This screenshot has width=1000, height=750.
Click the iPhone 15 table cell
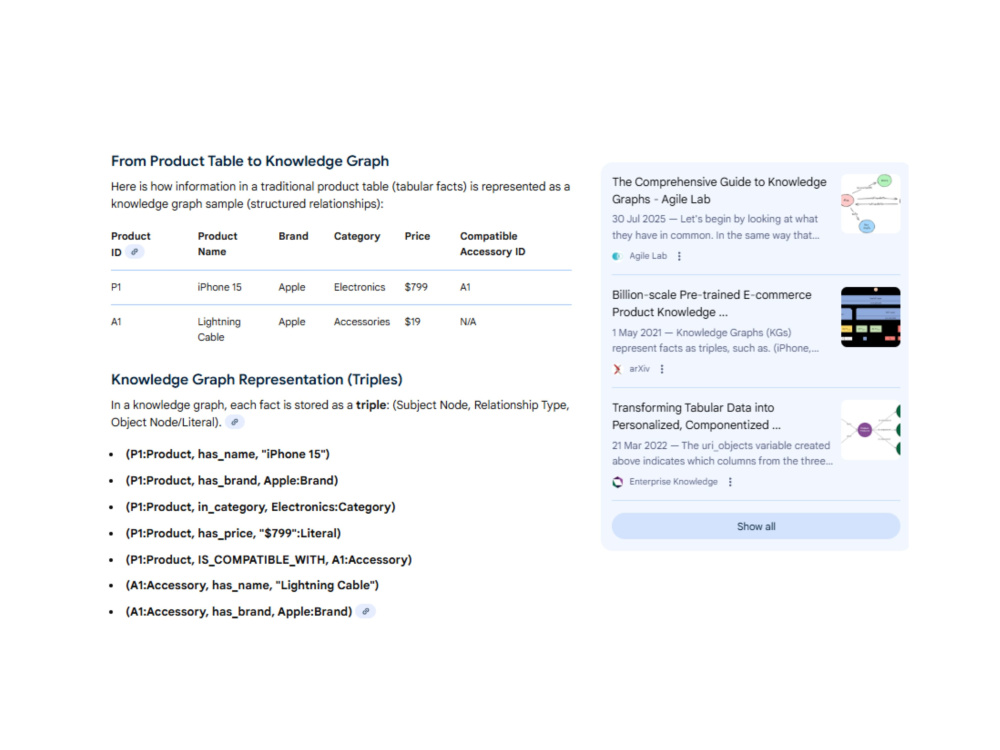pyautogui.click(x=219, y=287)
